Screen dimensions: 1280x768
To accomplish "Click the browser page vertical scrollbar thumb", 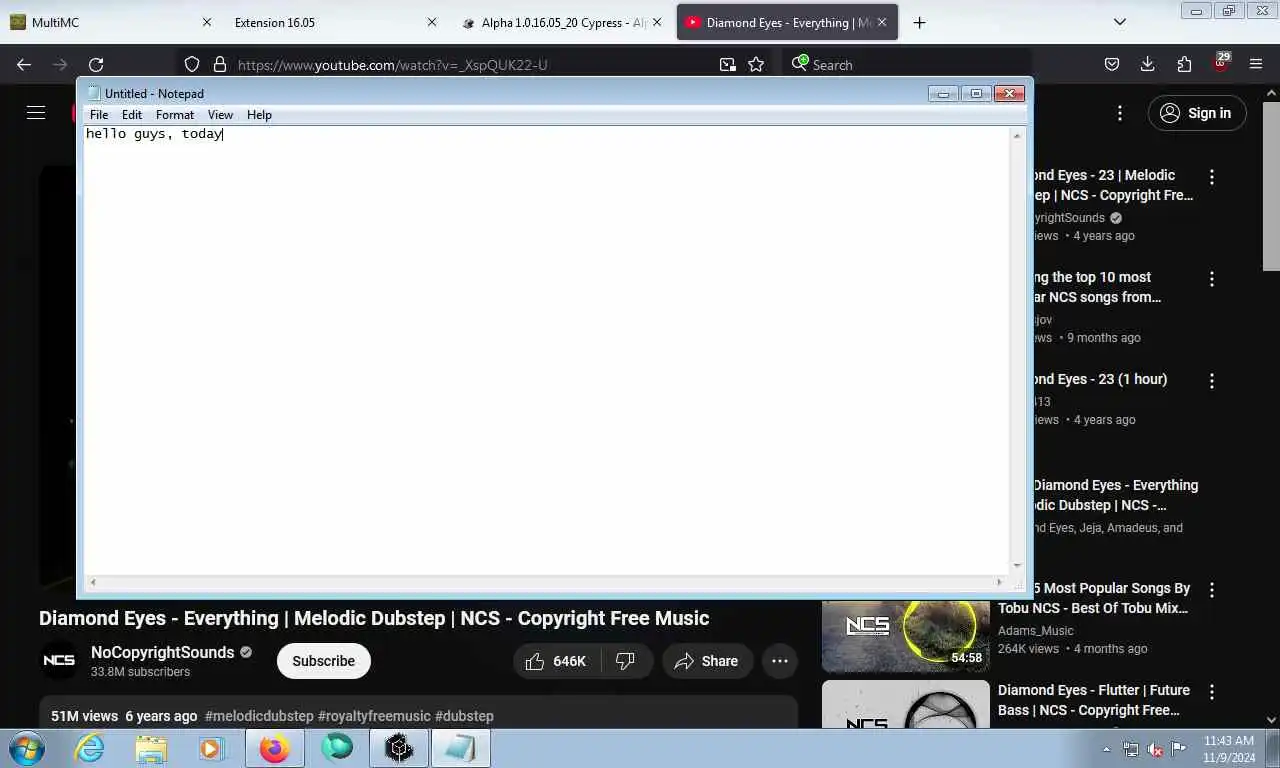I will pyautogui.click(x=1271, y=185).
